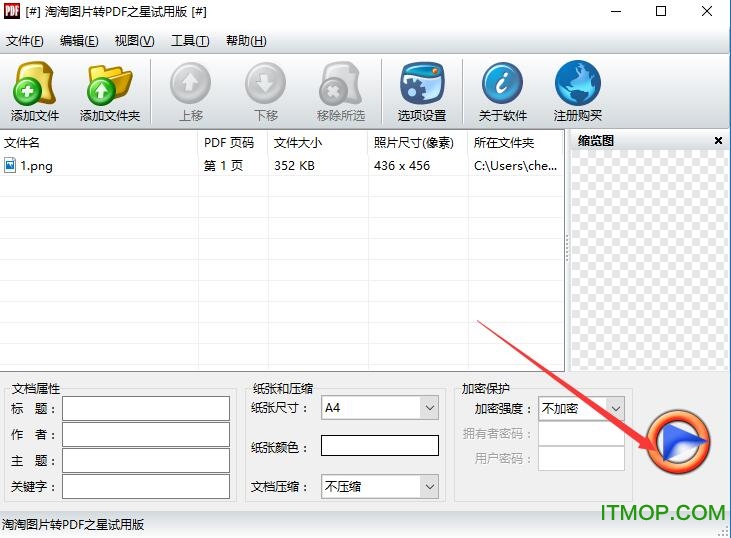Open the 帮助(H) menu

246,41
